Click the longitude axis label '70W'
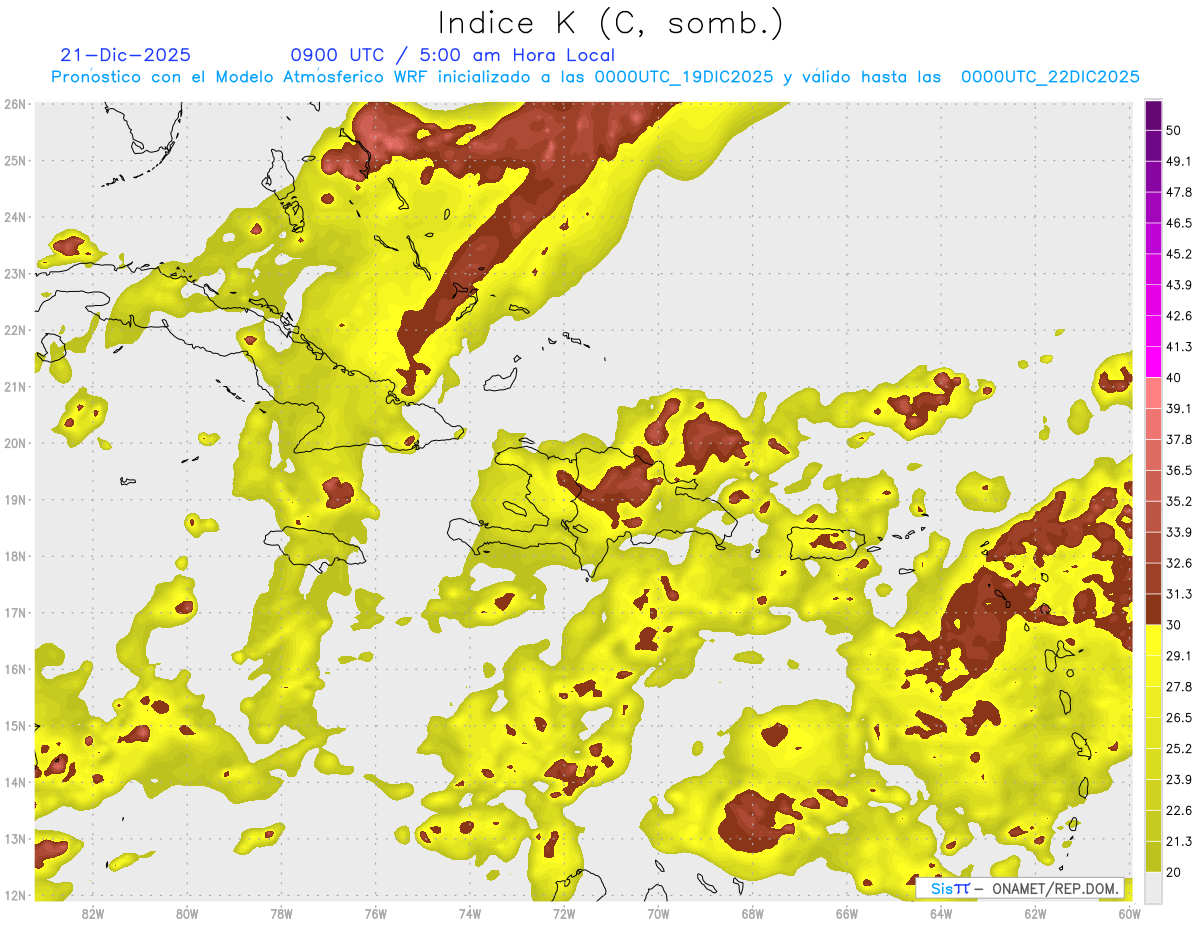 [658, 913]
